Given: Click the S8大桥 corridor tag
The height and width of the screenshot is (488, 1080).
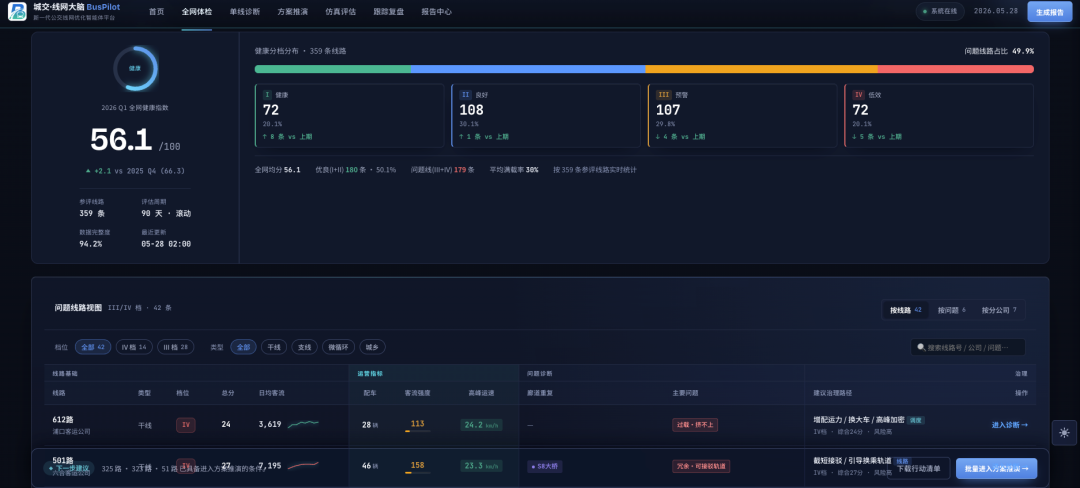Looking at the screenshot, I should coord(545,466).
